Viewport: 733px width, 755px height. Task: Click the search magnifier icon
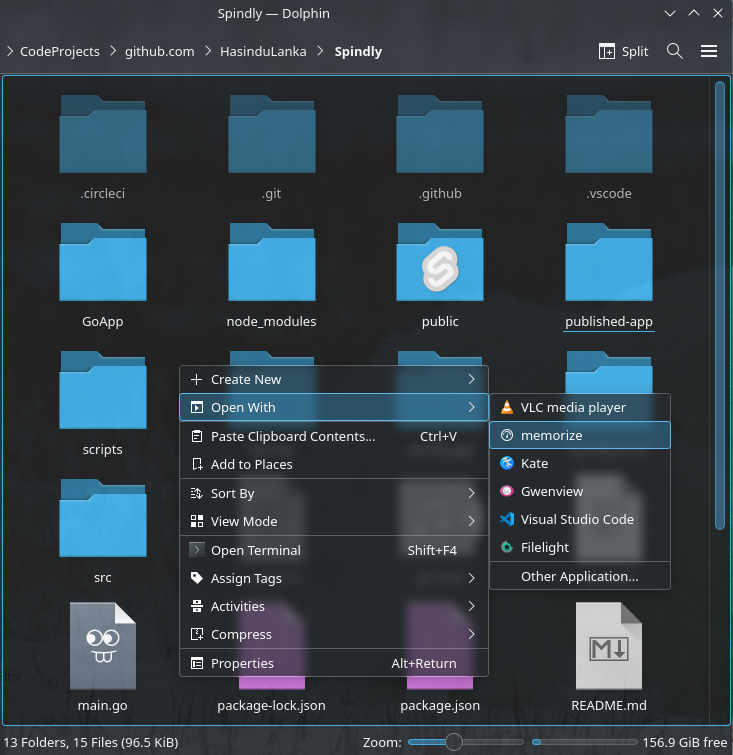[675, 51]
